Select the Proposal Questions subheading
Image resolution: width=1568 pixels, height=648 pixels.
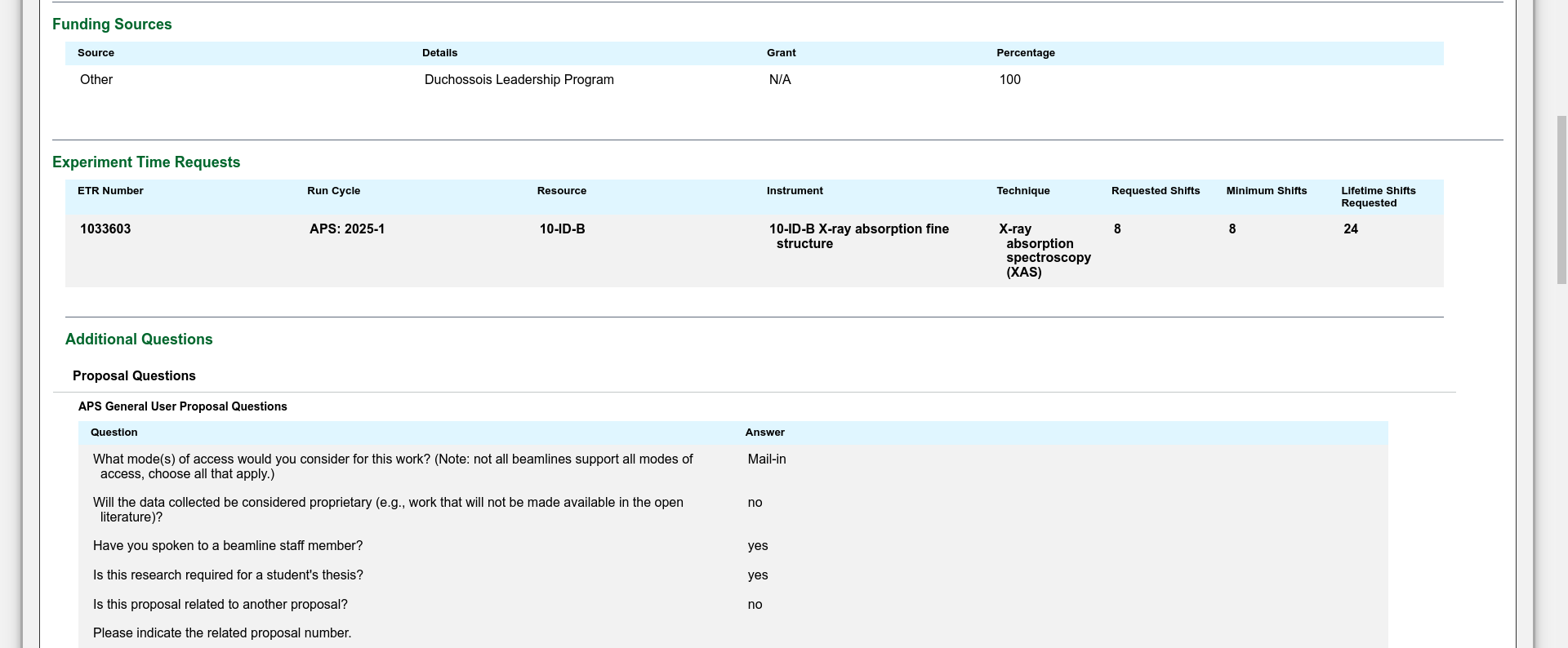pyautogui.click(x=134, y=376)
